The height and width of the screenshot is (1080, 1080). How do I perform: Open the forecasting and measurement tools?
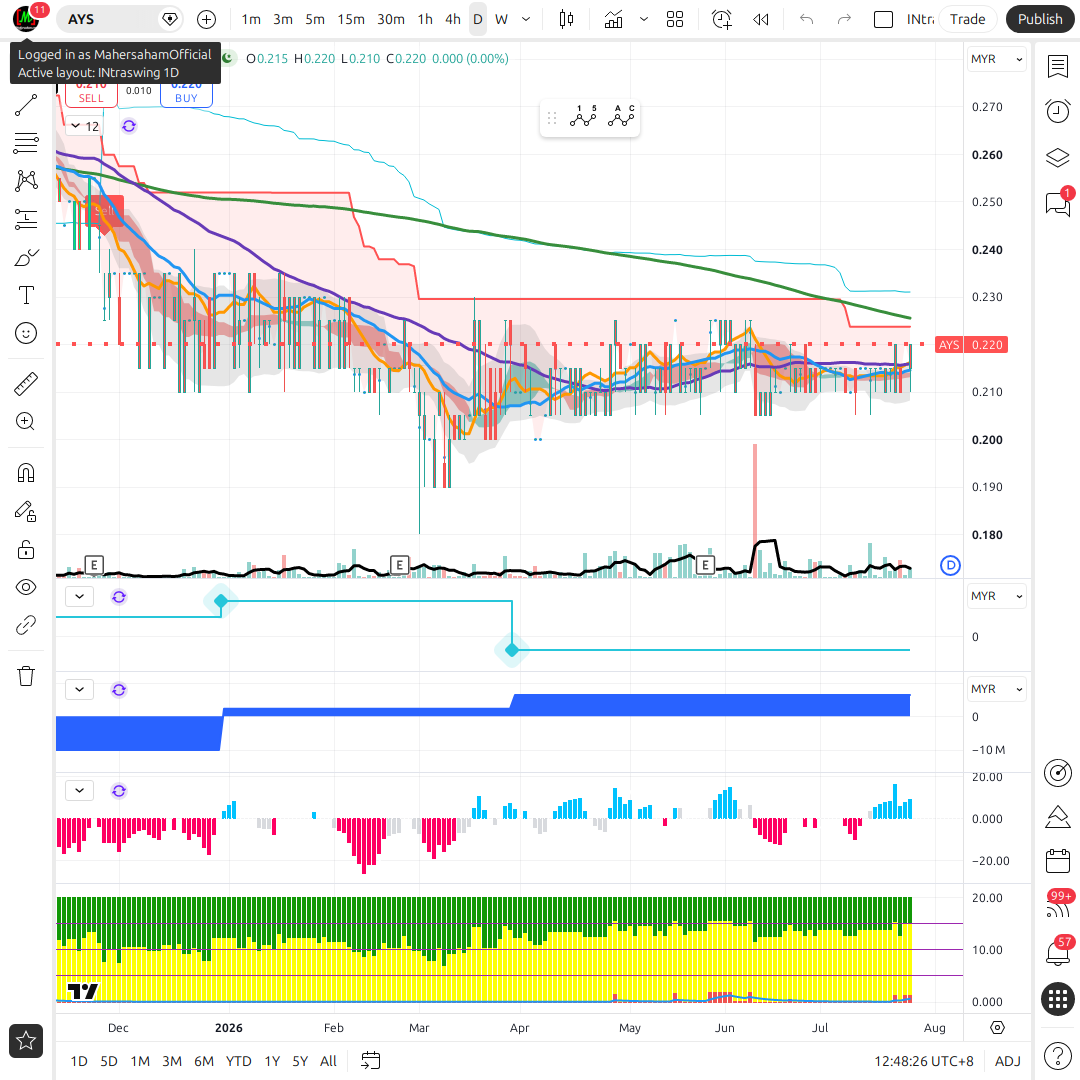(26, 220)
